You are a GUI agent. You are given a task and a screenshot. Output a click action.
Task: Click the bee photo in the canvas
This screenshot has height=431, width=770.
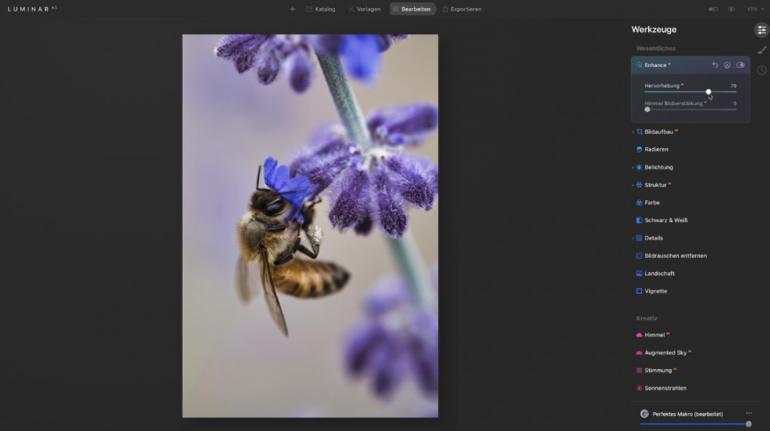(x=310, y=226)
